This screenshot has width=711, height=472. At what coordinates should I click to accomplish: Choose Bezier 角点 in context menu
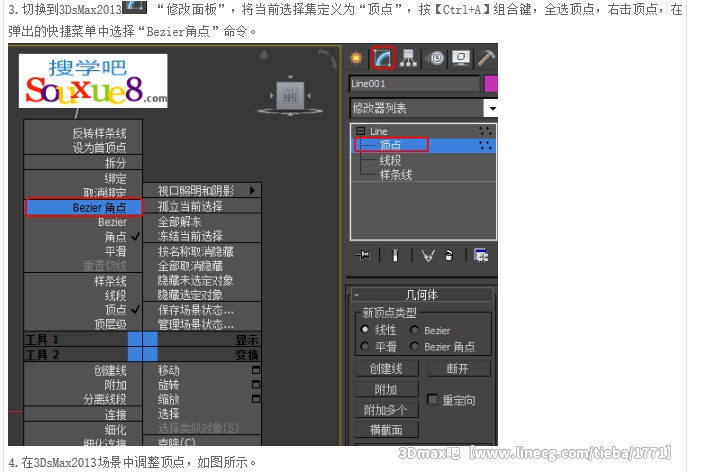(84, 207)
